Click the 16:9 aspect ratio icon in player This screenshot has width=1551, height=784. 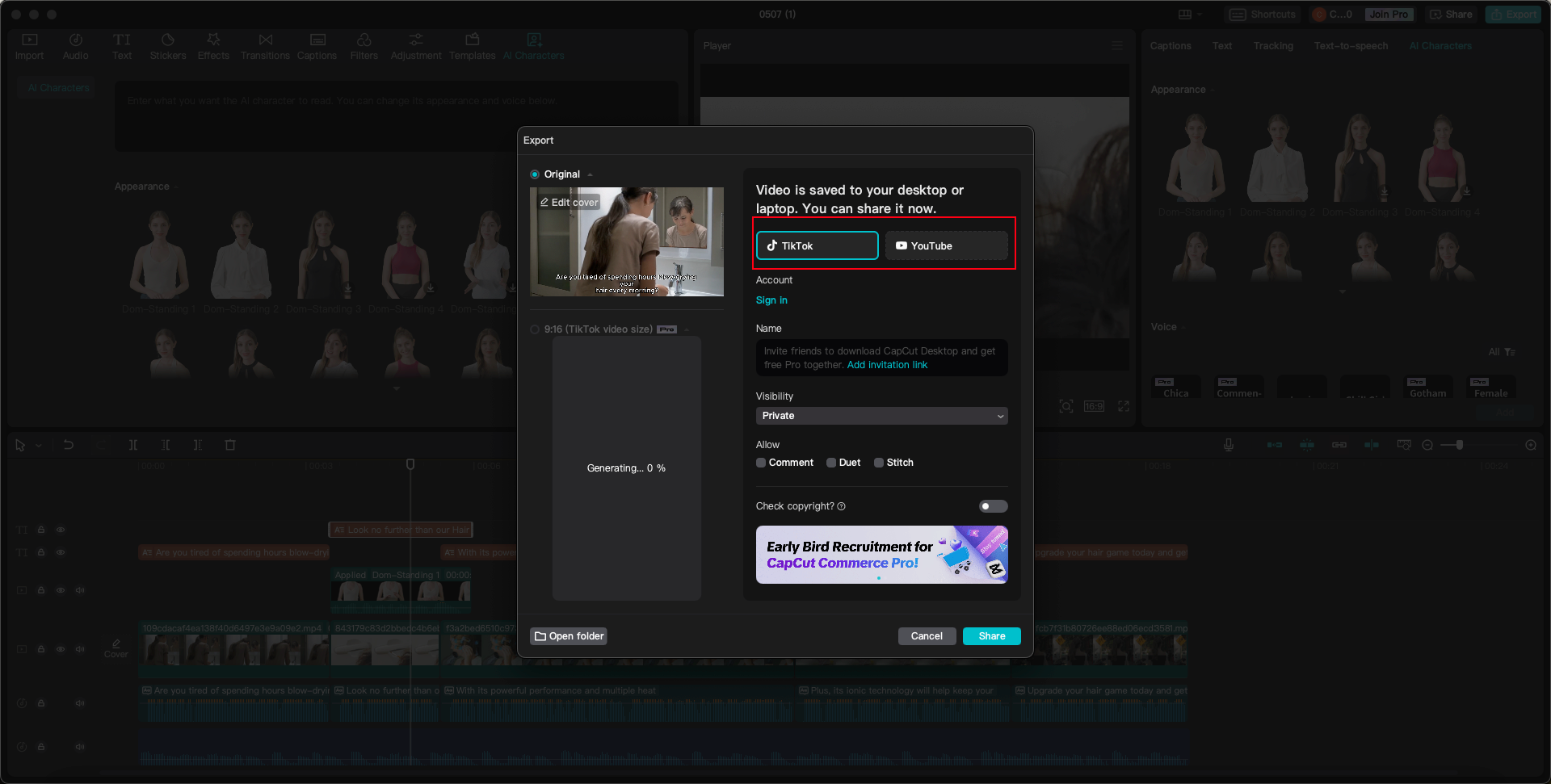pyautogui.click(x=1094, y=406)
